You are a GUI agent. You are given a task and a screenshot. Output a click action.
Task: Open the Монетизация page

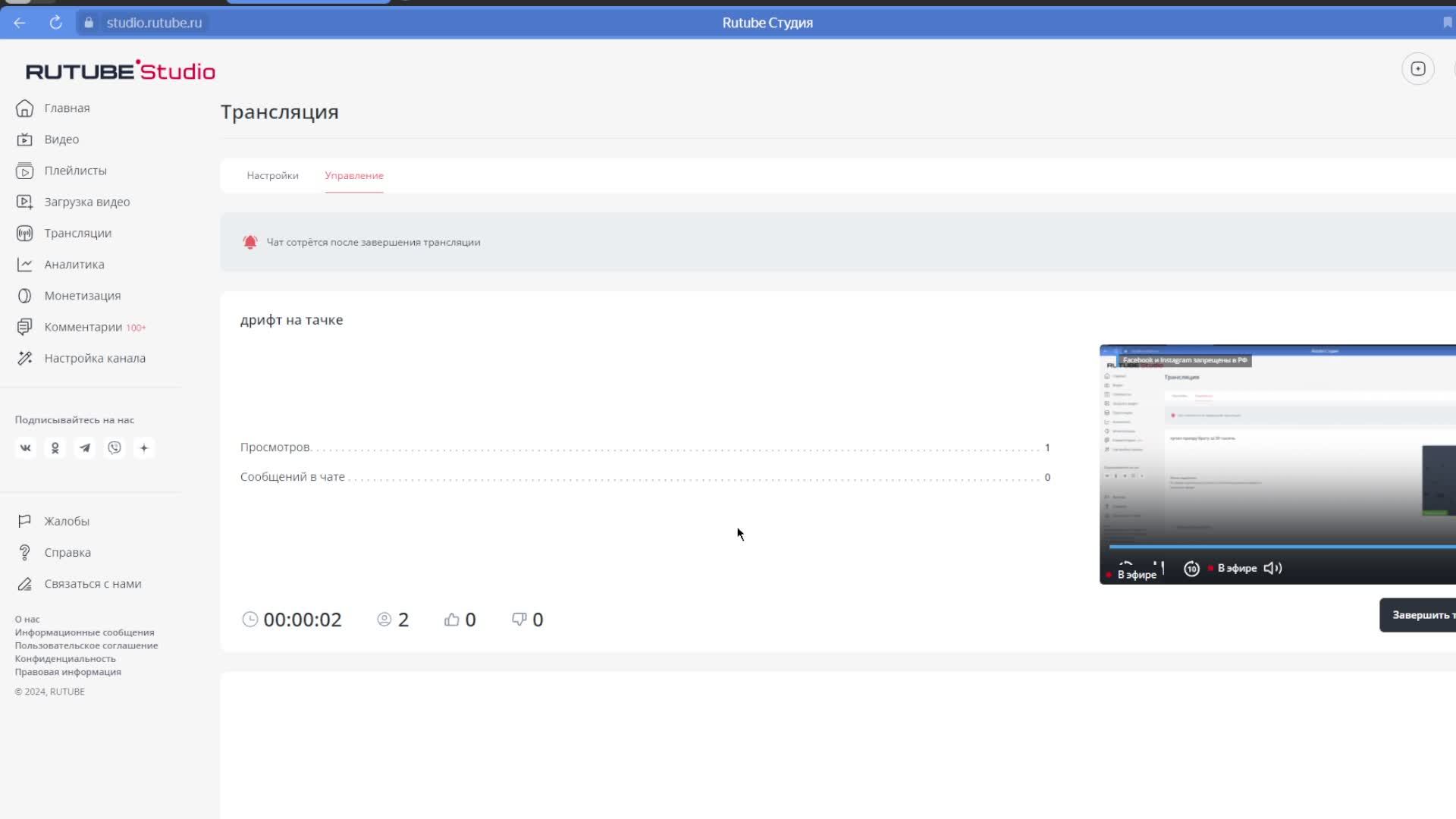coord(82,296)
